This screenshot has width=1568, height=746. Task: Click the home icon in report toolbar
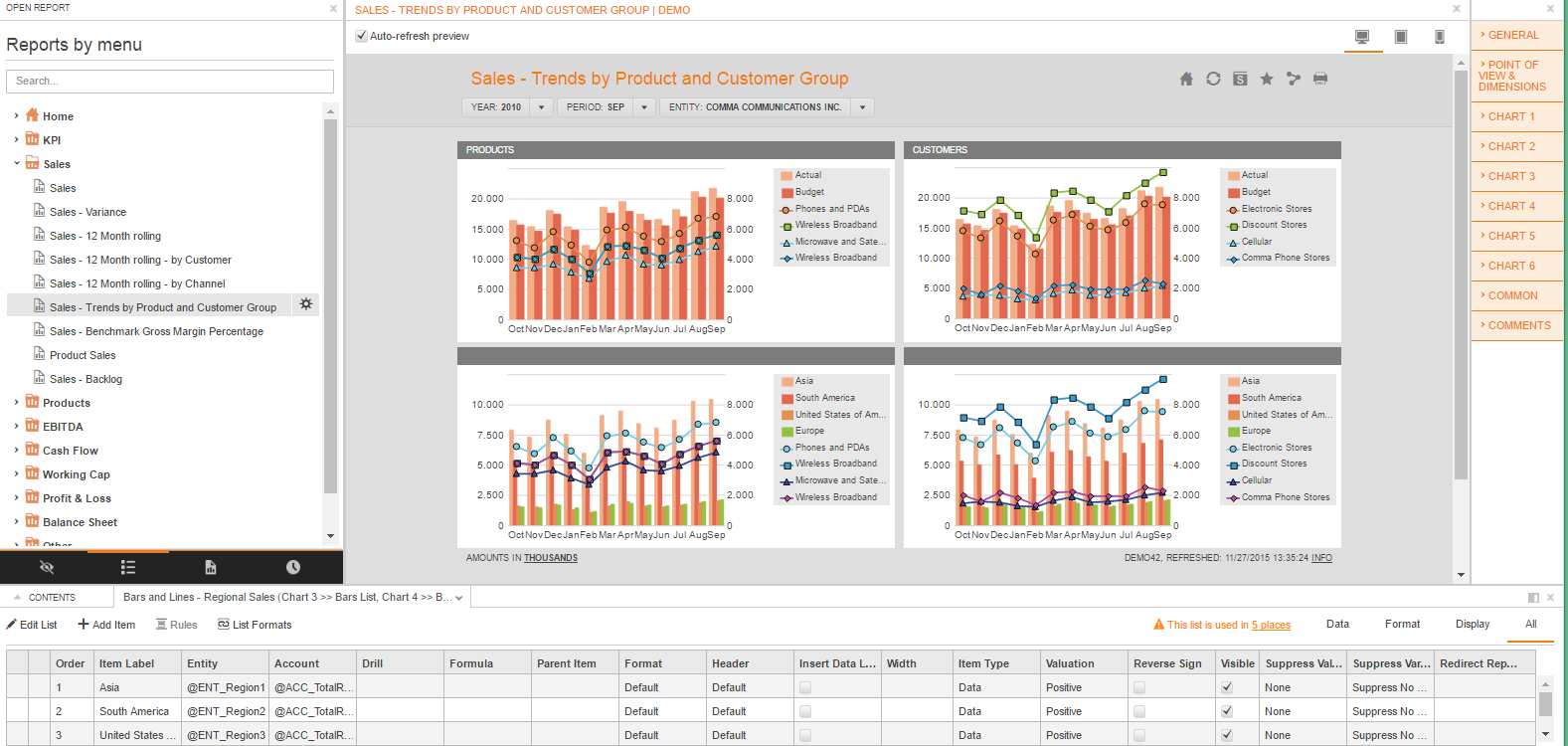(1186, 79)
